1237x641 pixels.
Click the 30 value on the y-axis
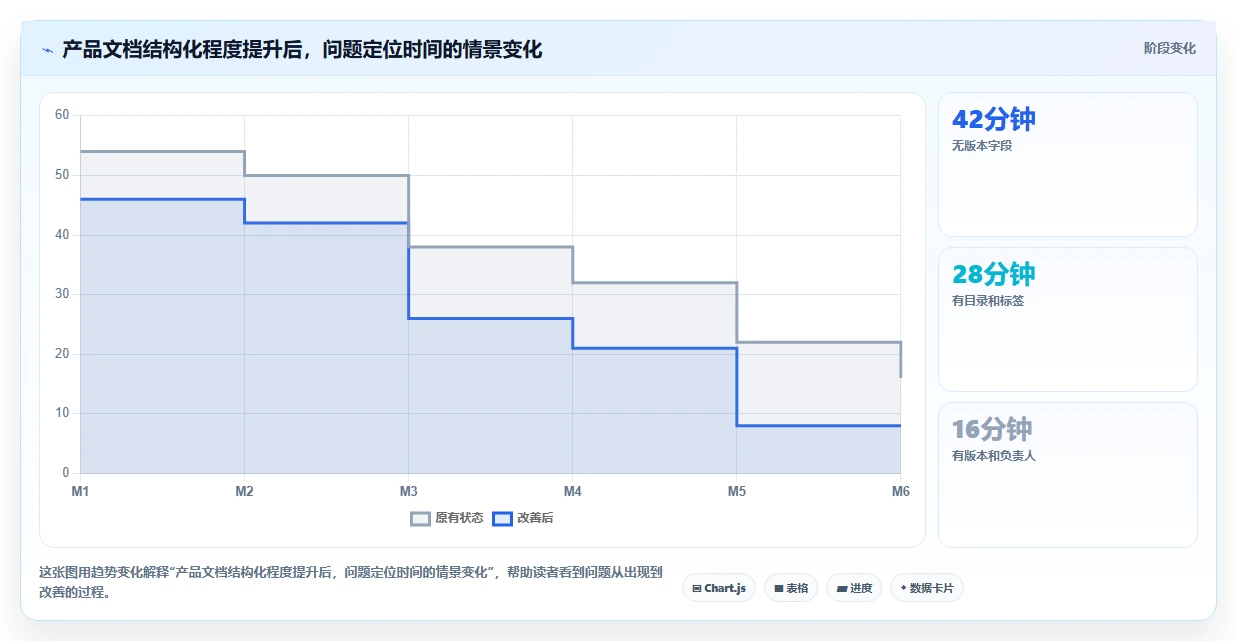(x=62, y=294)
